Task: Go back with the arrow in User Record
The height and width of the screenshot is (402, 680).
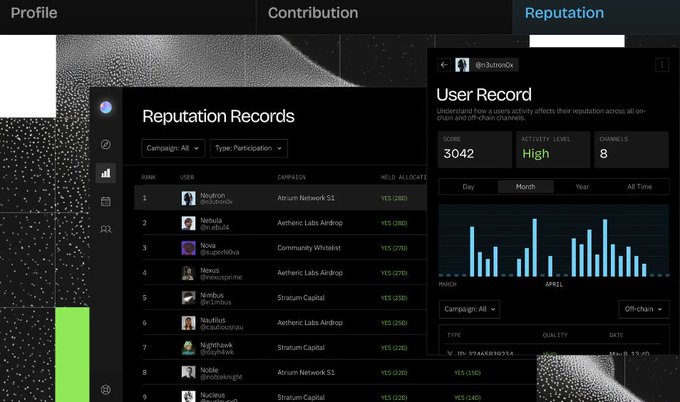Action: click(444, 65)
